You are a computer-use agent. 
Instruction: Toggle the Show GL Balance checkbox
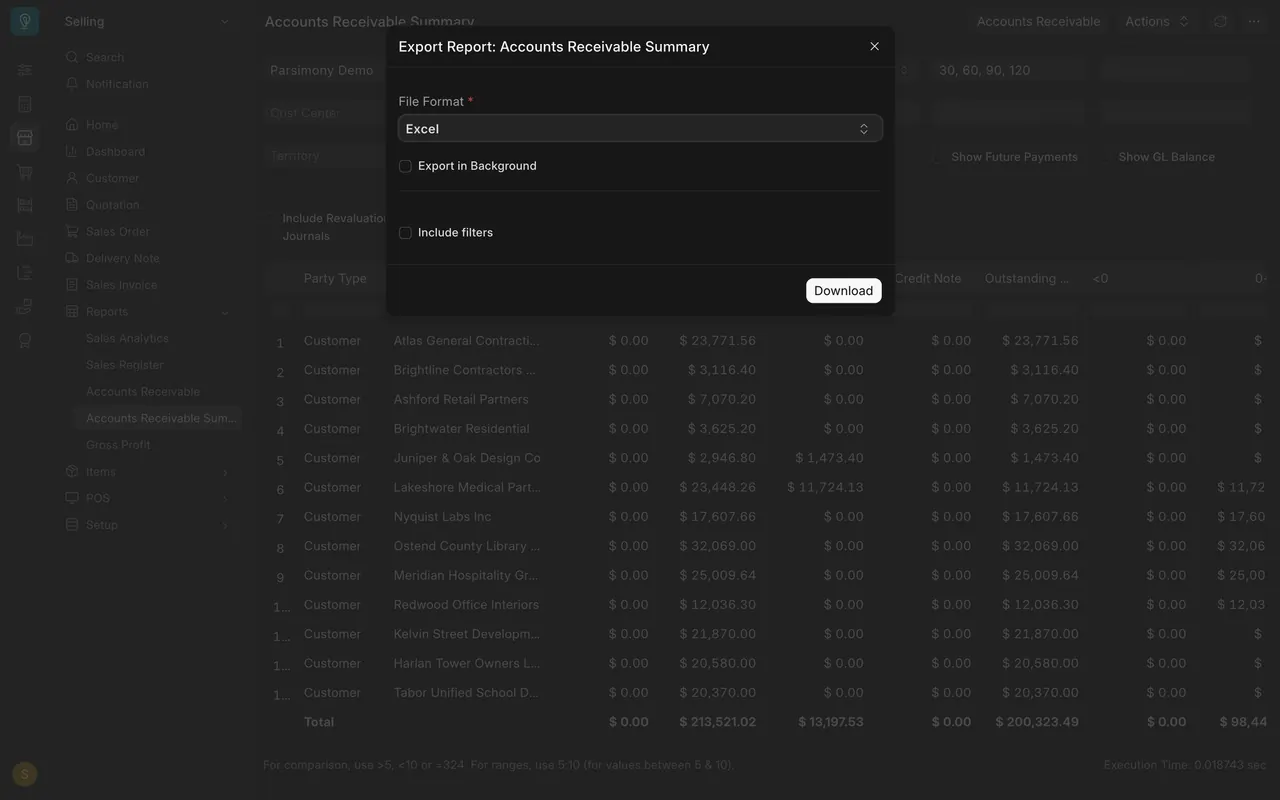tap(1105, 157)
